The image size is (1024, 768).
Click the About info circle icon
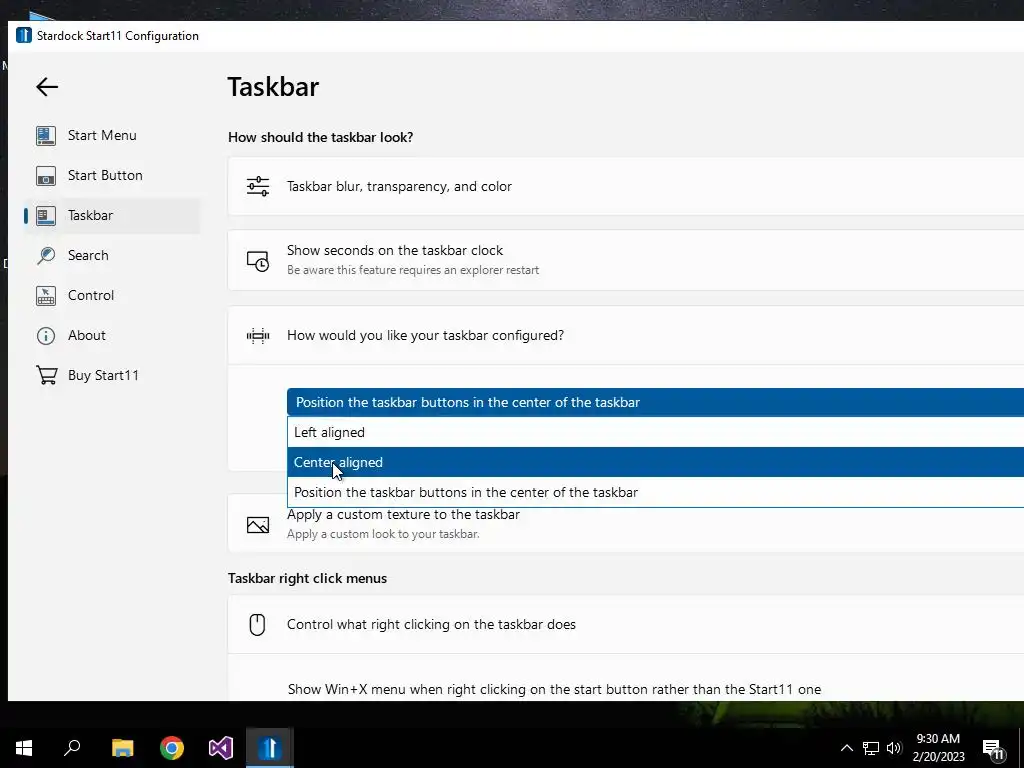point(46,336)
